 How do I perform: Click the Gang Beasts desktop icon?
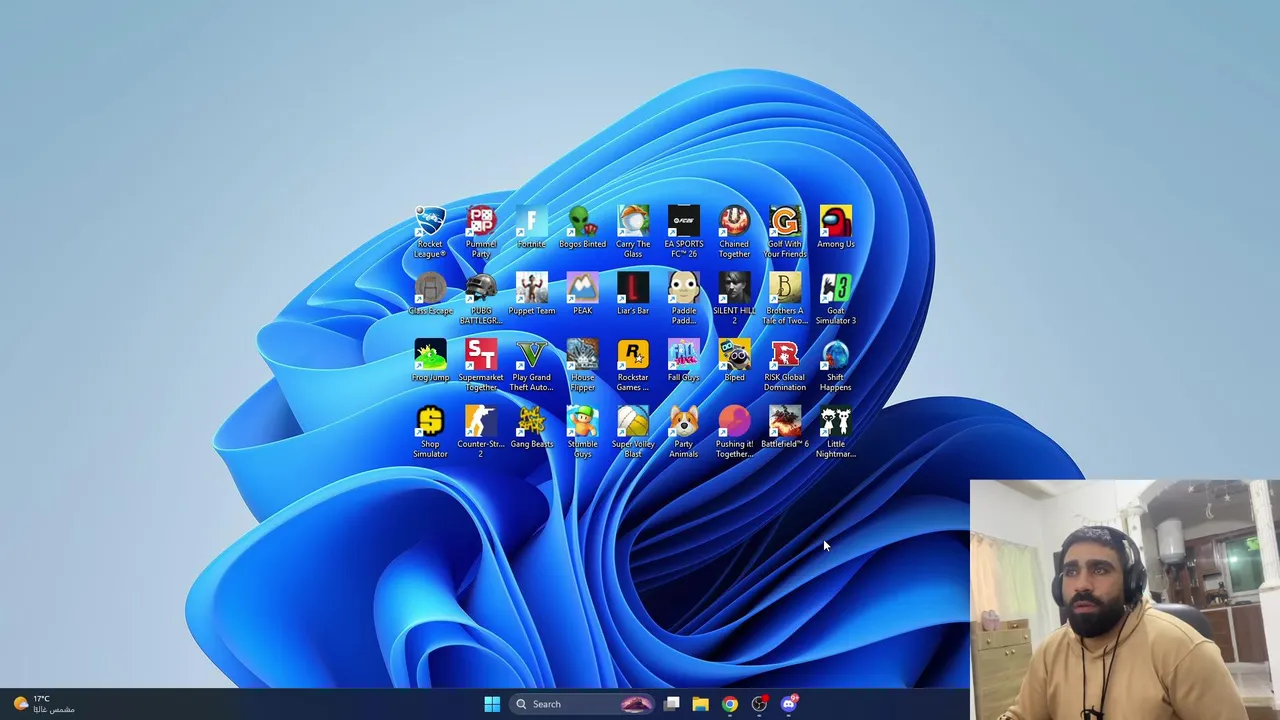[532, 428]
